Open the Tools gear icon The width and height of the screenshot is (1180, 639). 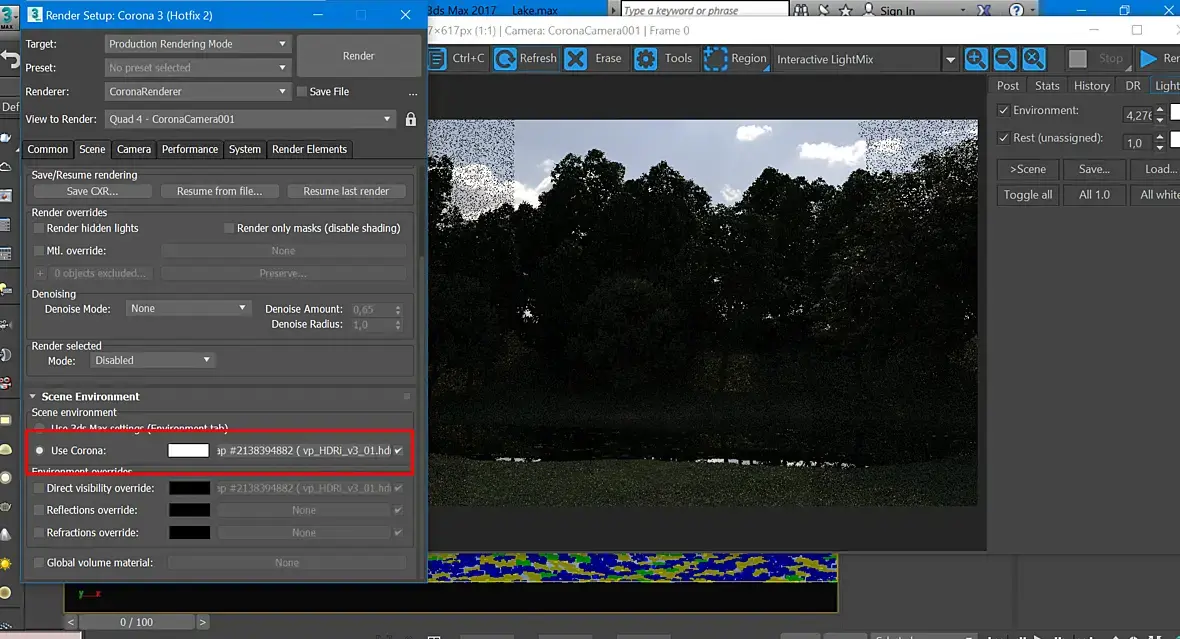pos(646,59)
